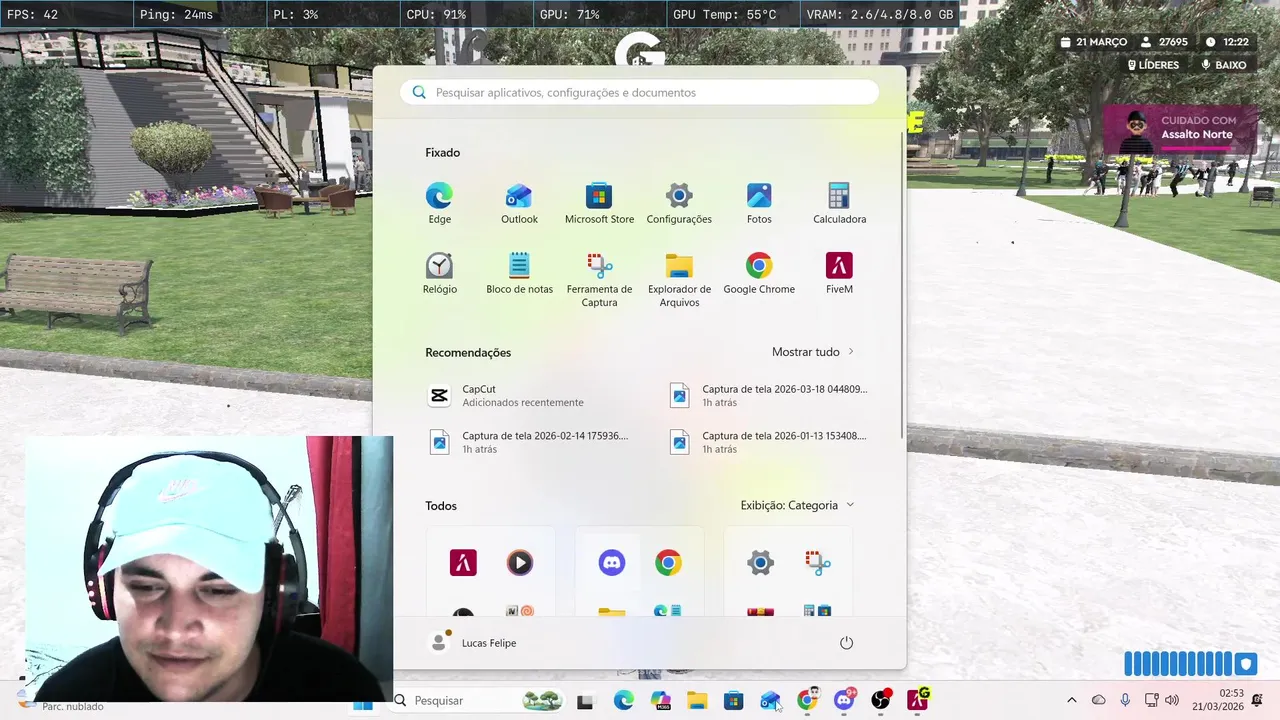
Task: Open Explorador de Arquivos from pinned
Action: coord(679,280)
